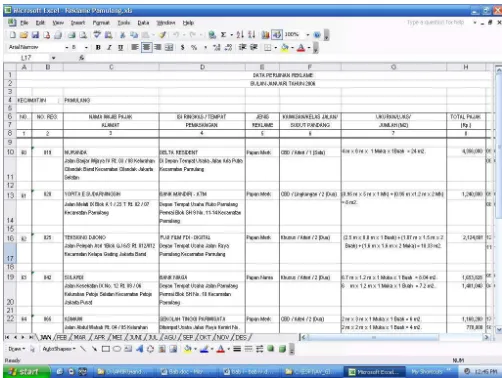Apply red Font Color on Formatting toolbar

tap(301, 48)
